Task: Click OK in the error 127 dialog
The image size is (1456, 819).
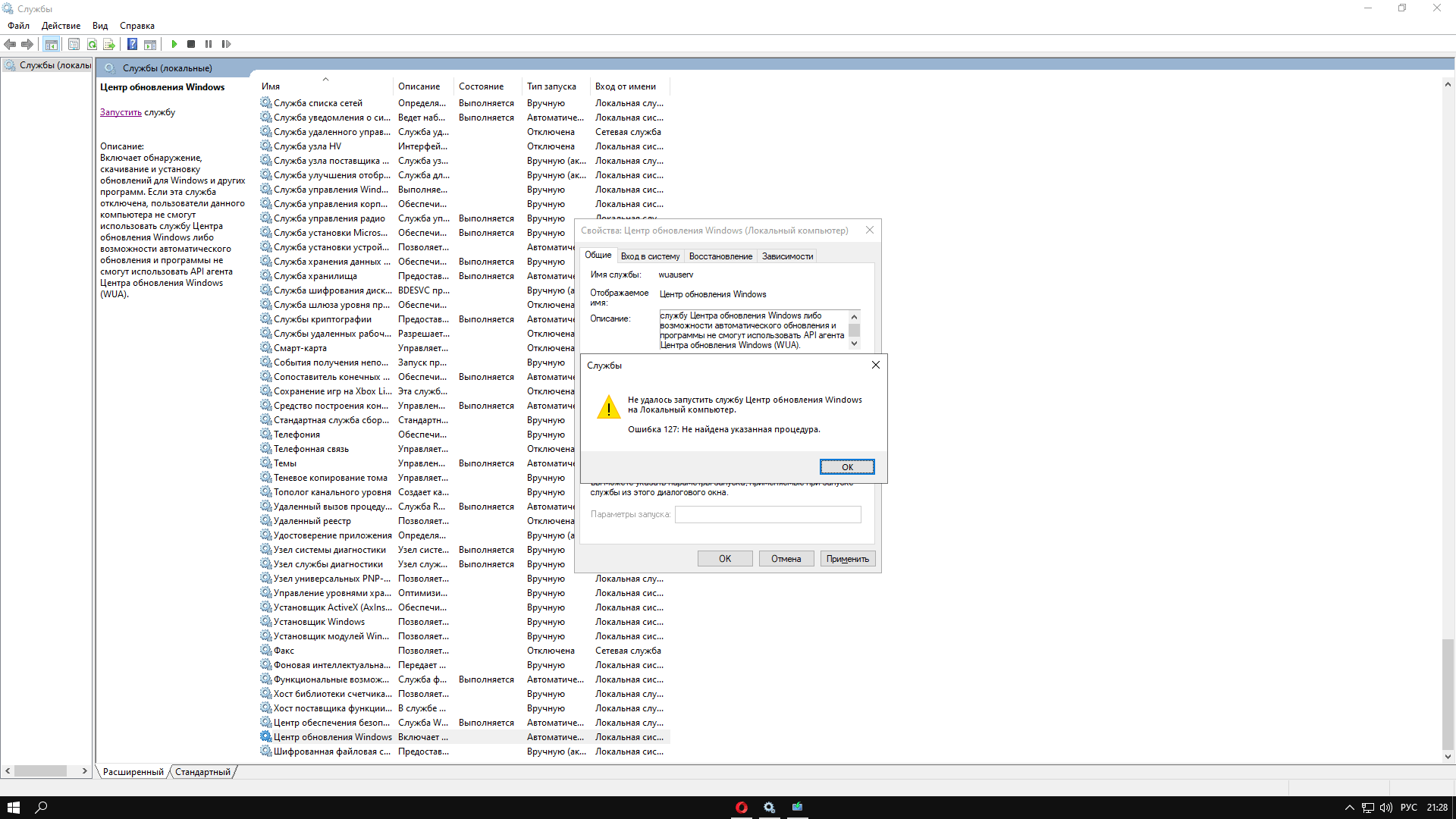Action: pos(847,467)
